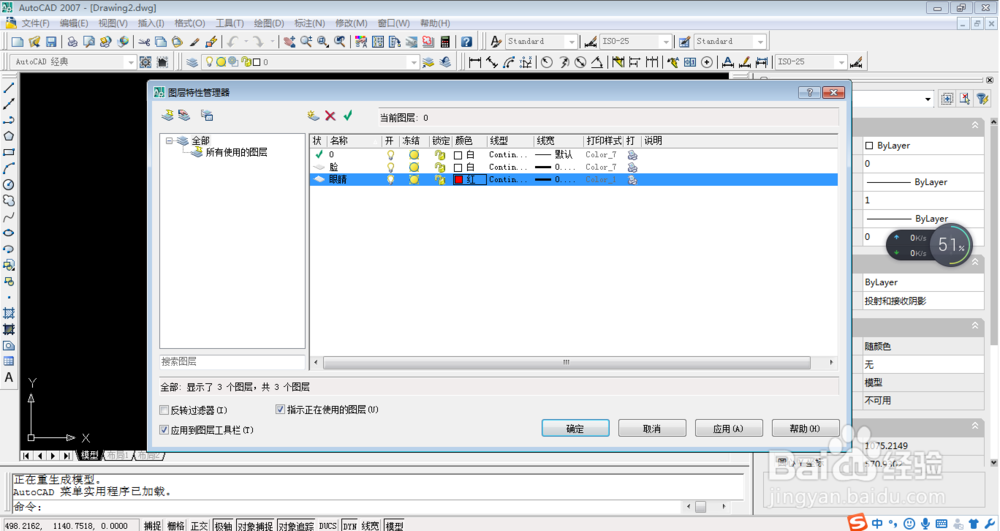This screenshot has width=1000, height=531.
Task: Switch to the 模型 layout tab
Action: coord(89,455)
